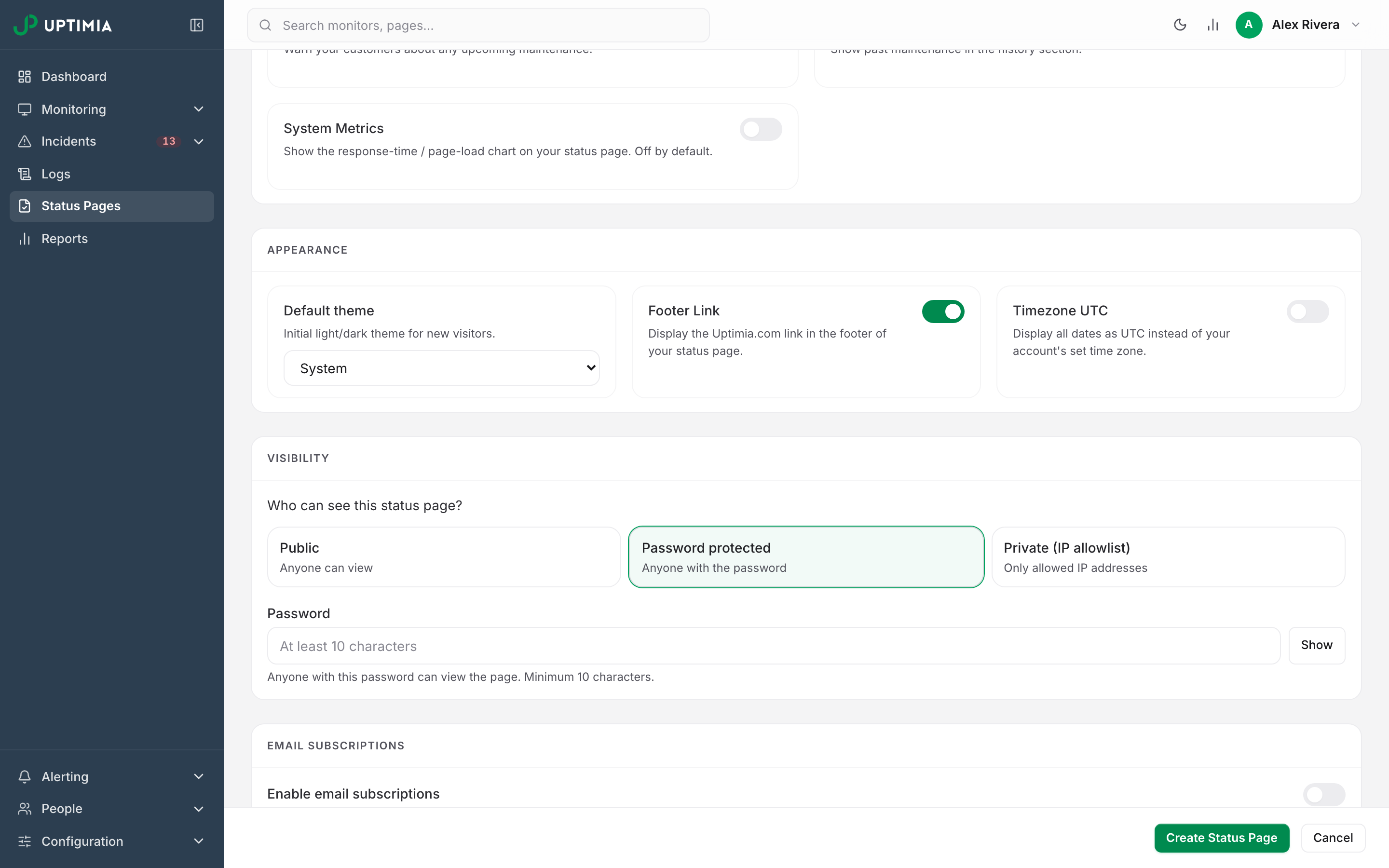Open Monitoring menu item

point(112,109)
